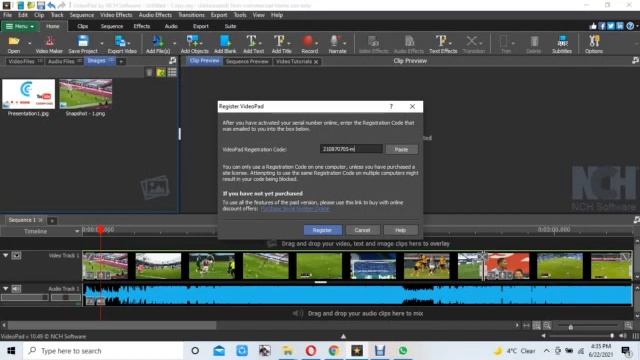The height and width of the screenshot is (360, 640).
Task: Toggle Video Track 1 visibility icon
Action: [16, 256]
